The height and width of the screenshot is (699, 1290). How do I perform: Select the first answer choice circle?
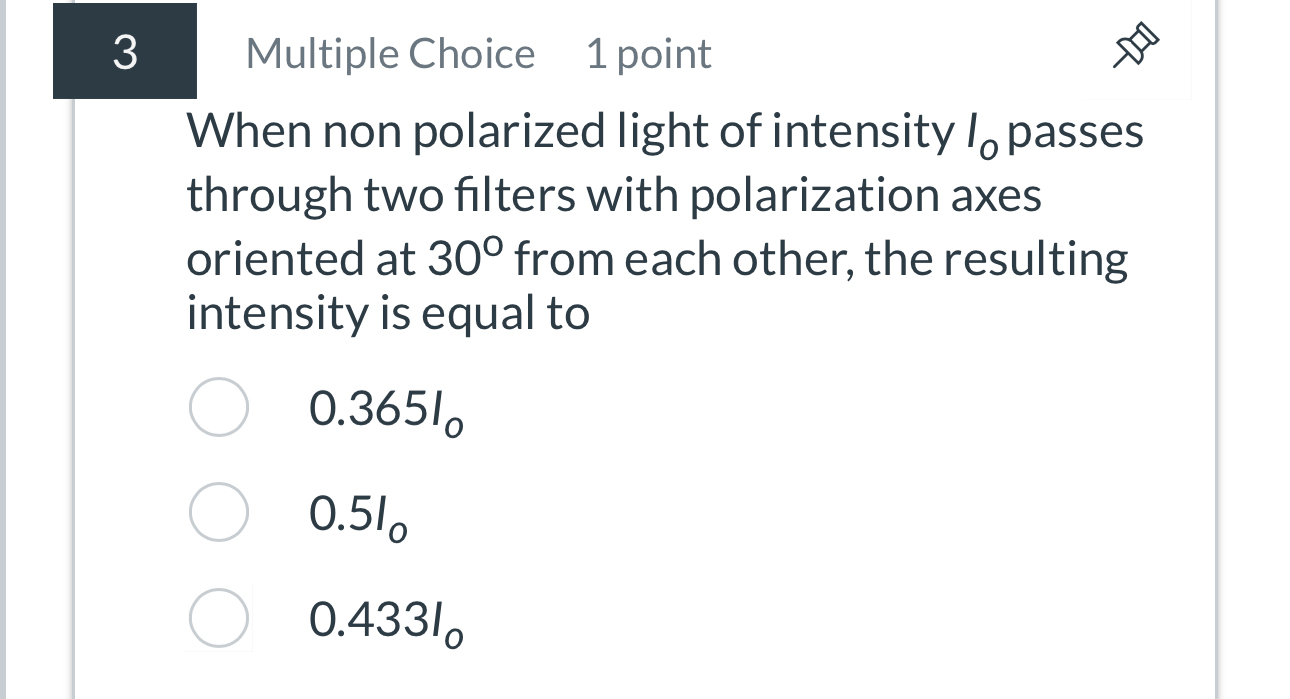point(218,406)
